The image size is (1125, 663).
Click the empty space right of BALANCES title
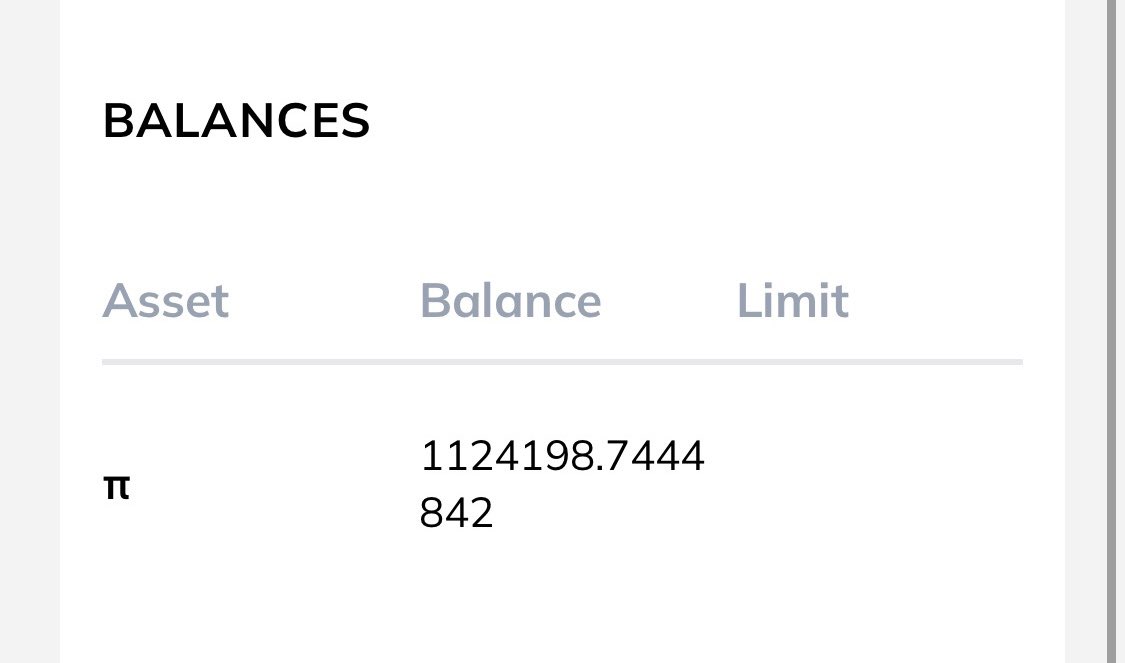[700, 121]
